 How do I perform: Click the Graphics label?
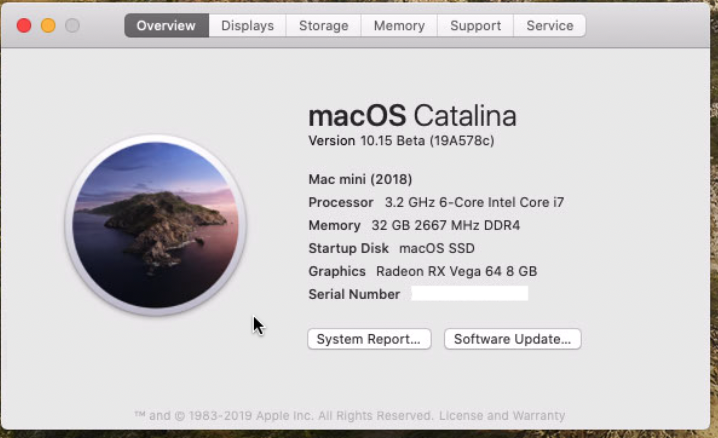(337, 271)
